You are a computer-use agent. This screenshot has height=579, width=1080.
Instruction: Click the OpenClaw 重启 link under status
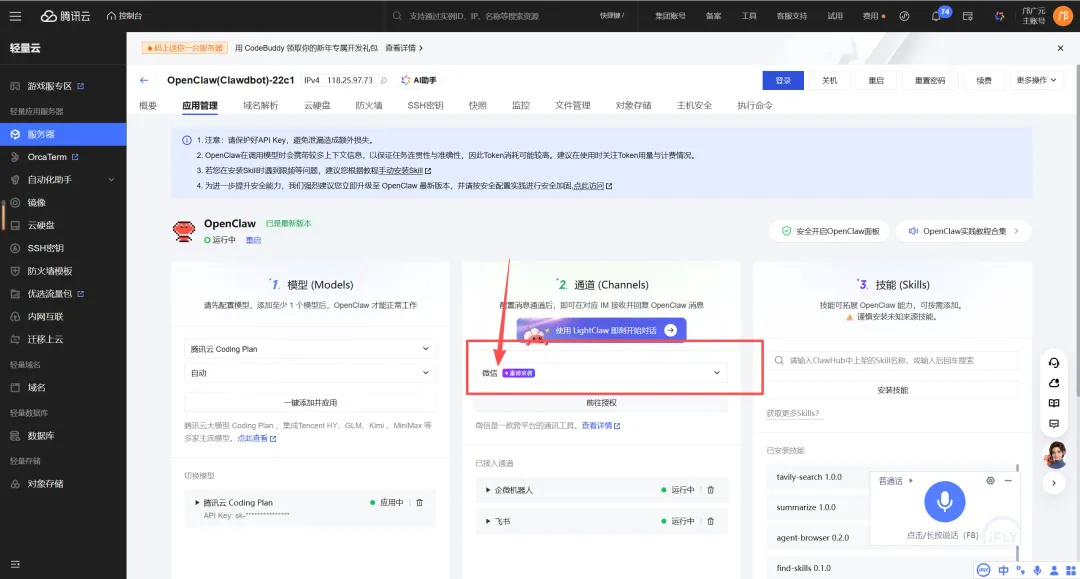pyautogui.click(x=253, y=240)
